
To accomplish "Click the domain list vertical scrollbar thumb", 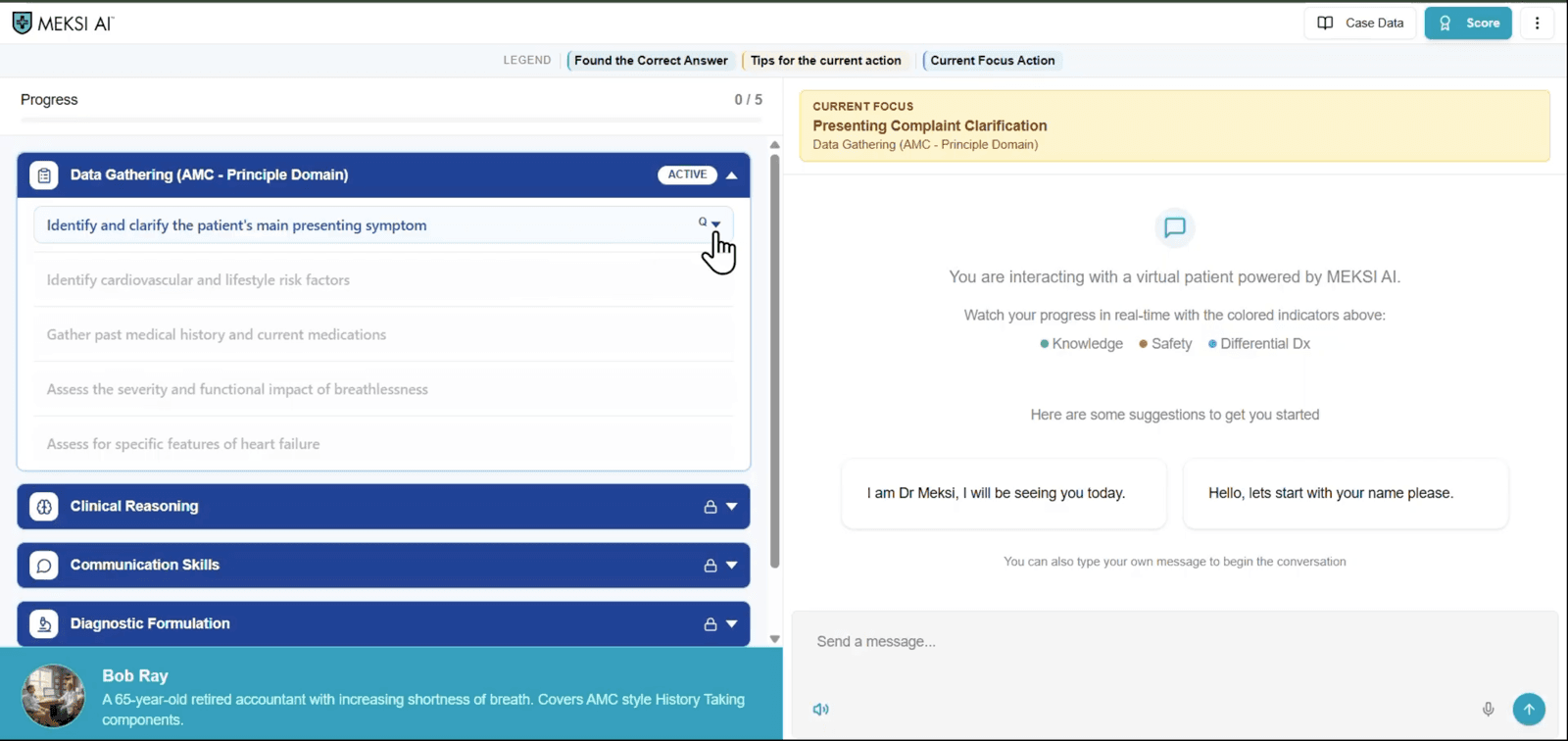I will (774, 361).
